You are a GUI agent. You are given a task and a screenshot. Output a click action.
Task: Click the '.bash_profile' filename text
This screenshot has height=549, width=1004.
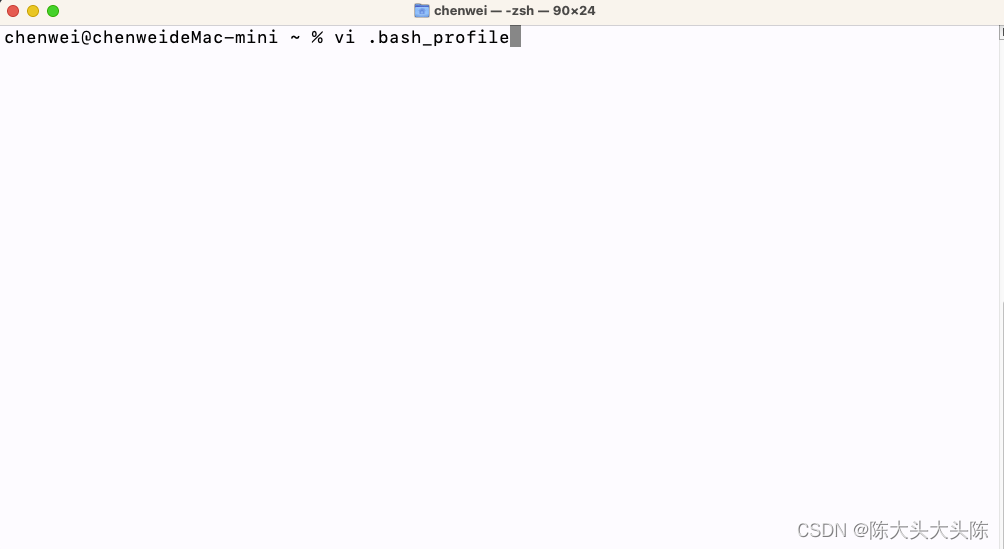click(x=439, y=37)
